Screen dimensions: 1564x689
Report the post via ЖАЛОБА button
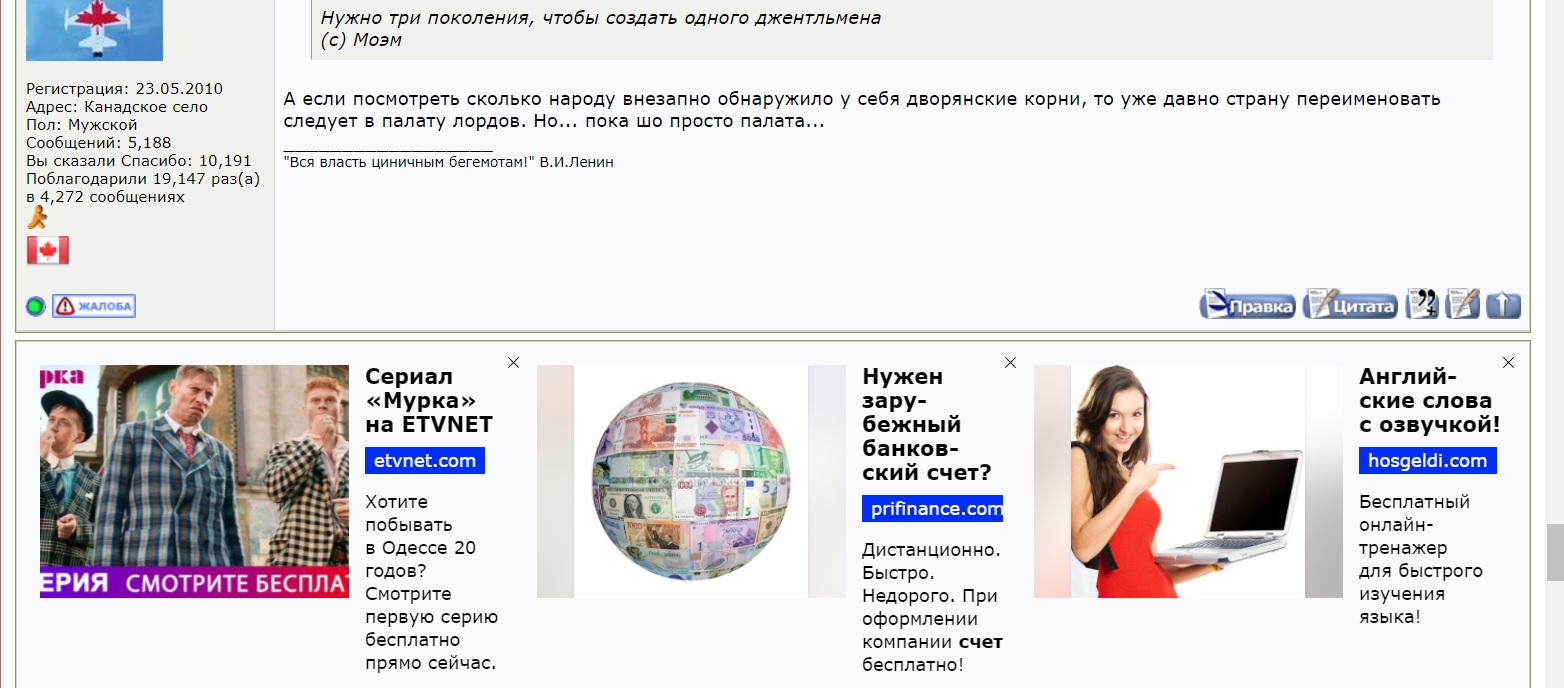93,306
